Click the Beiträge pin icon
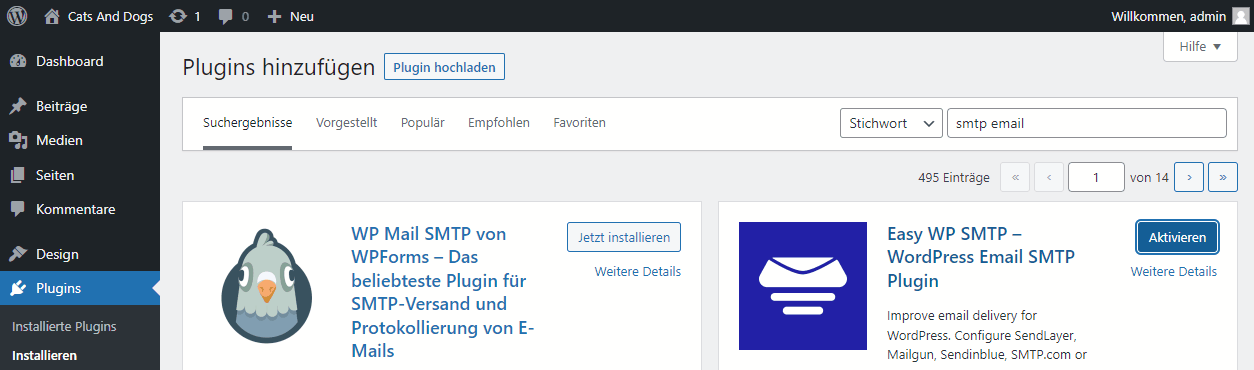 click(x=18, y=106)
